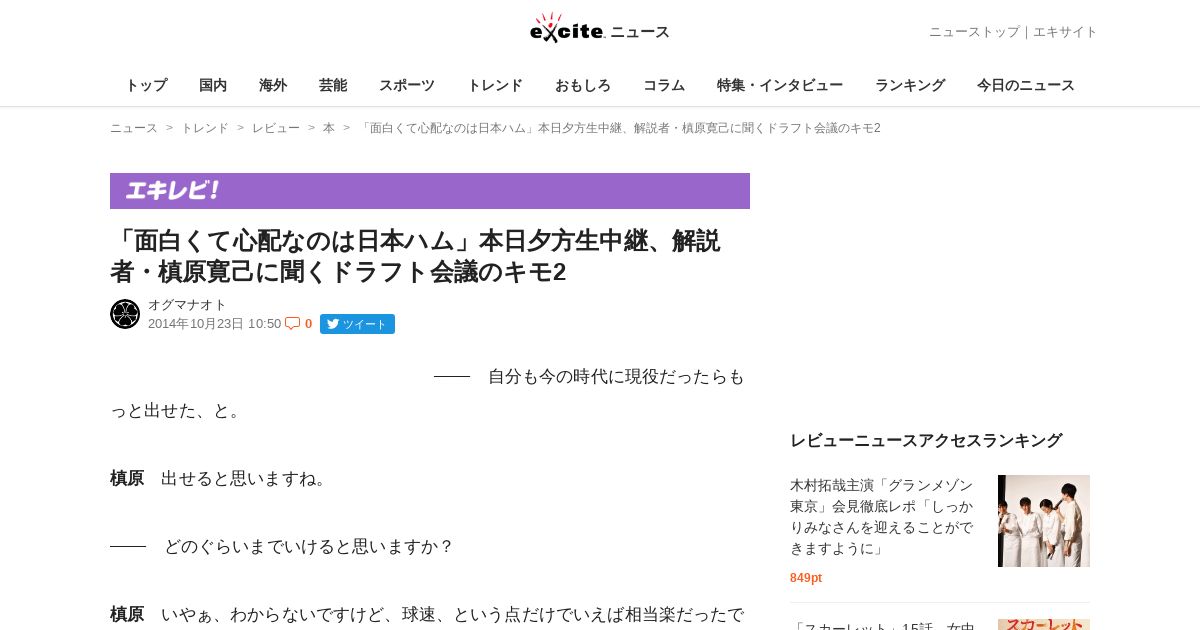This screenshot has height=630, width=1200.
Task: Go to ニューストップ link
Action: click(x=974, y=32)
